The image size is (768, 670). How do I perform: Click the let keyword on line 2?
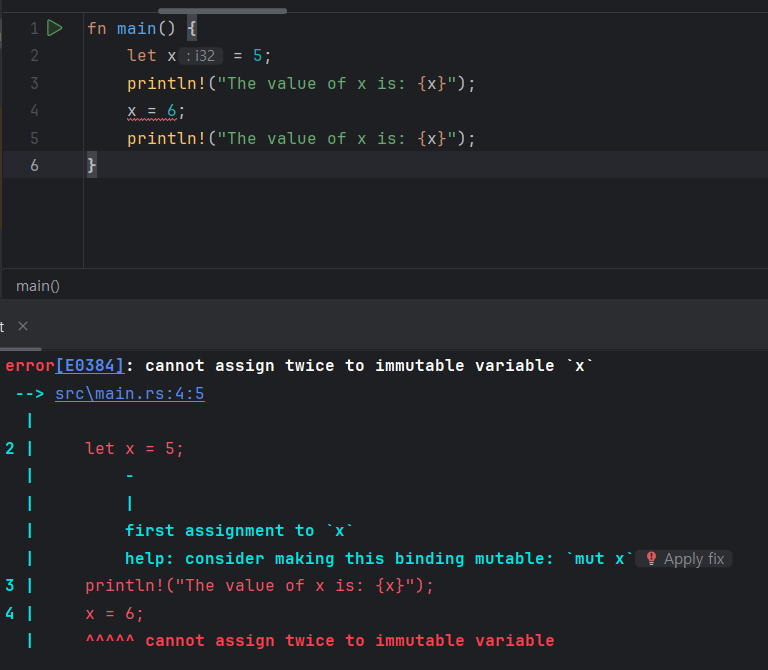142,56
